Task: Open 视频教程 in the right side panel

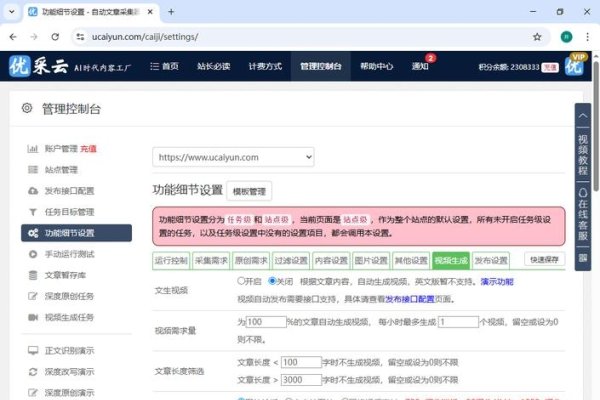Action: click(x=582, y=154)
